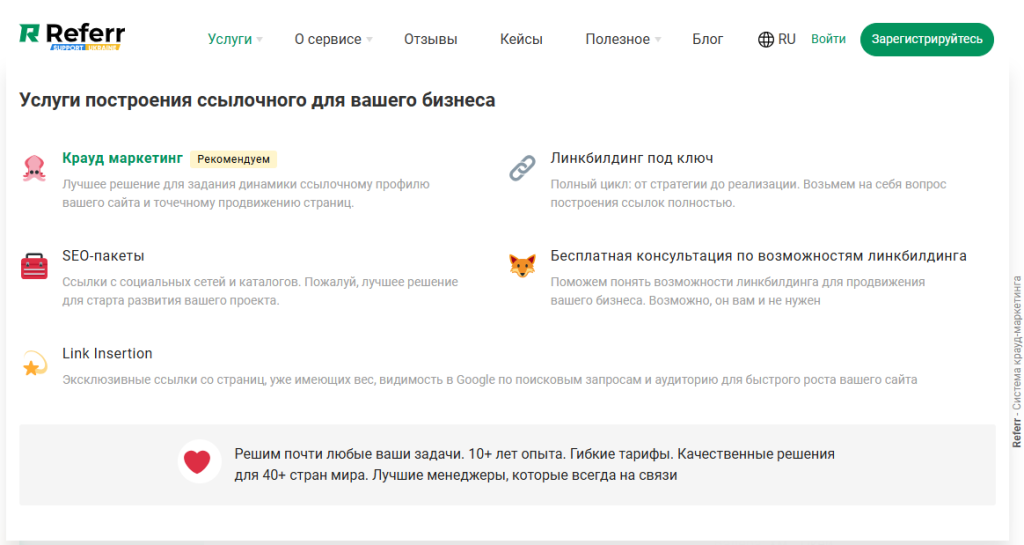This screenshot has width=1024, height=545.
Task: Open the Блог section
Action: (x=707, y=40)
